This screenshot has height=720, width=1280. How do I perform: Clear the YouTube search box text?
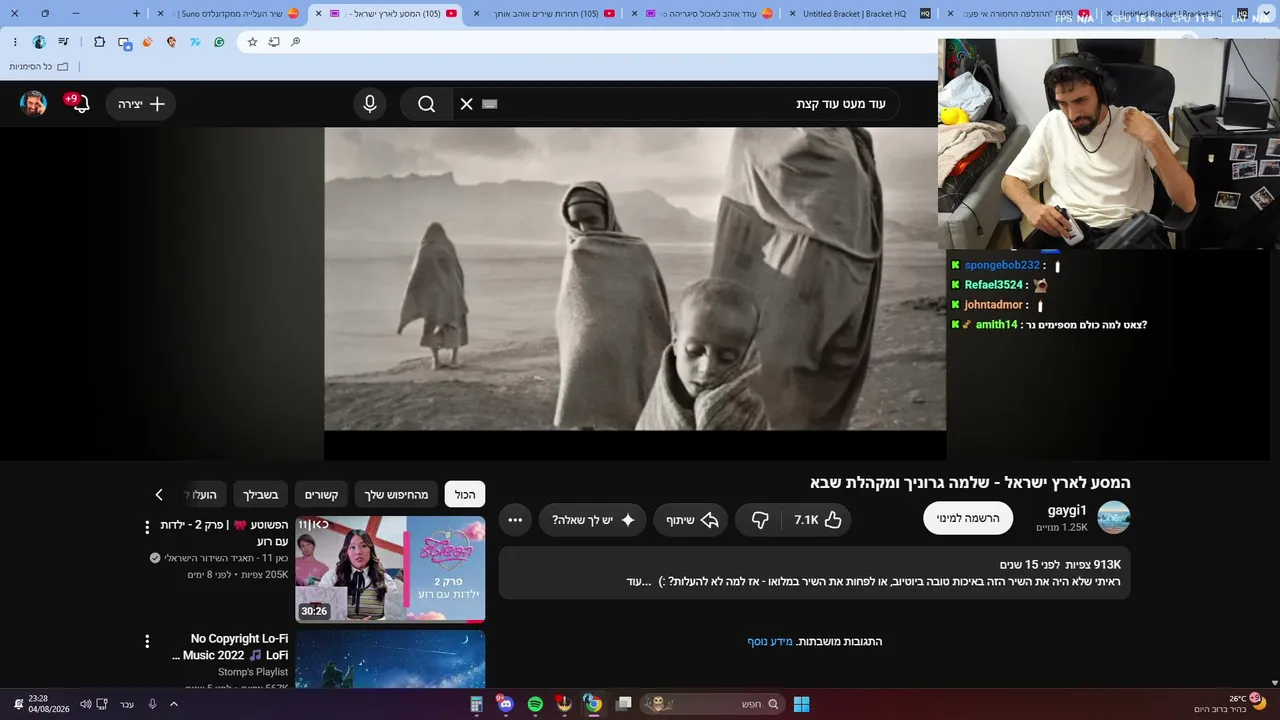click(x=466, y=104)
